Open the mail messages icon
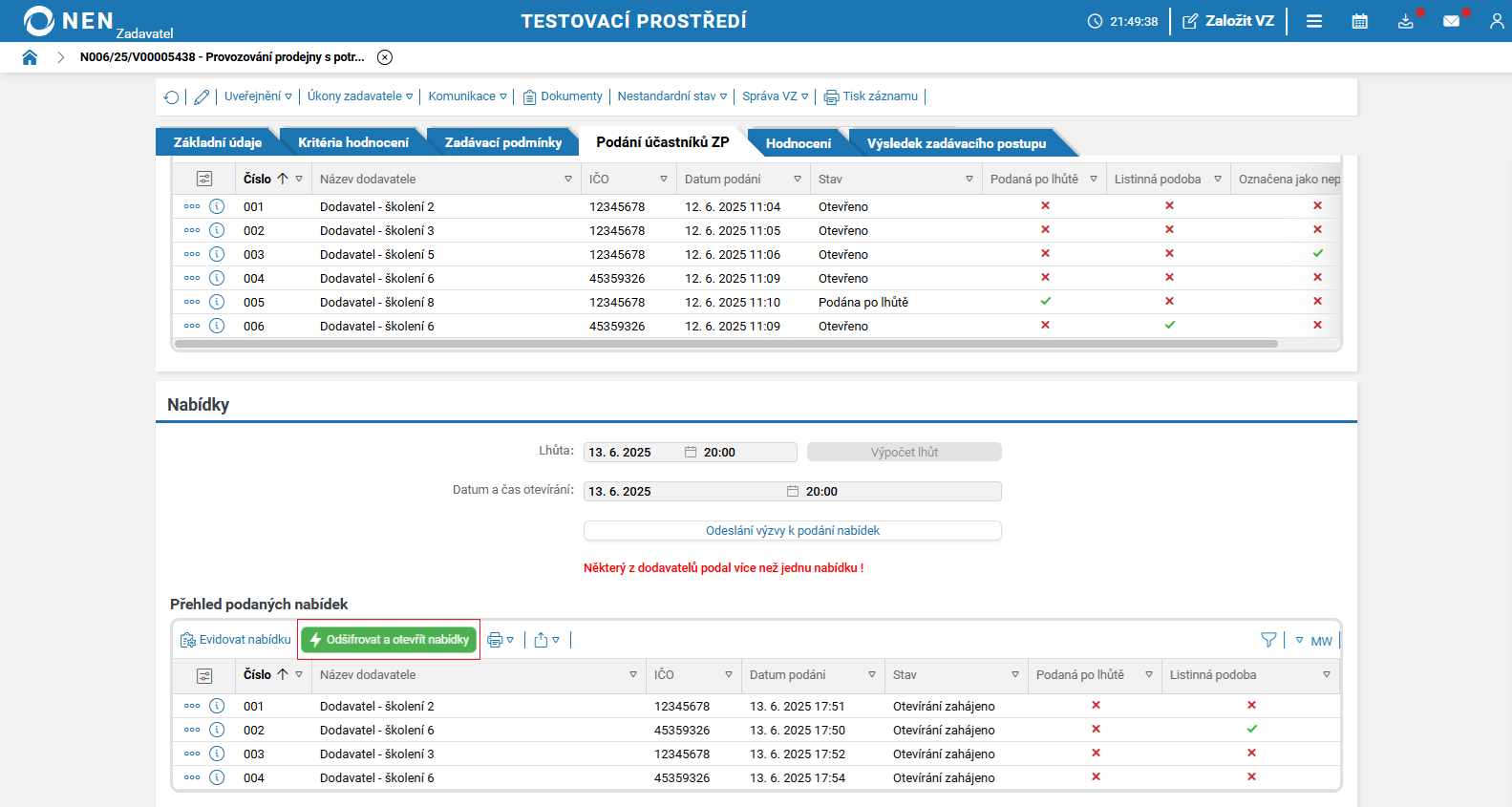Screen dimensions: 1512x807 tap(1451, 21)
